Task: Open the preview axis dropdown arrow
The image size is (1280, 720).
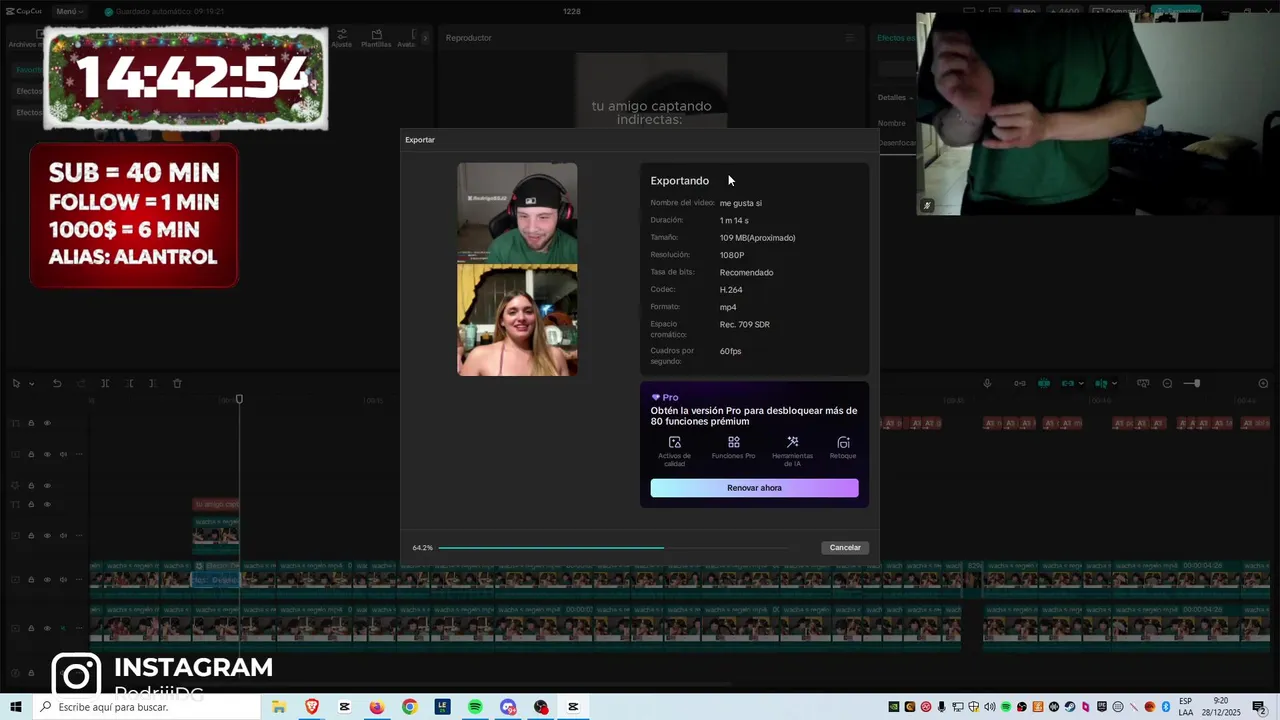Action: tap(1115, 384)
